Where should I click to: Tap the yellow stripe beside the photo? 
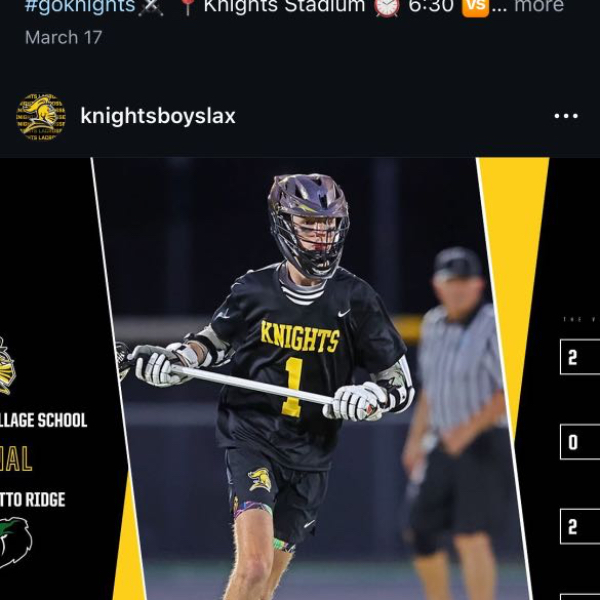pyautogui.click(x=513, y=268)
